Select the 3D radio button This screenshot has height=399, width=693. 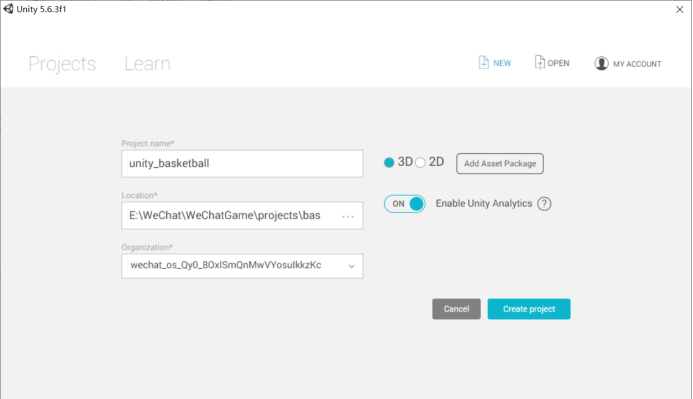point(389,163)
